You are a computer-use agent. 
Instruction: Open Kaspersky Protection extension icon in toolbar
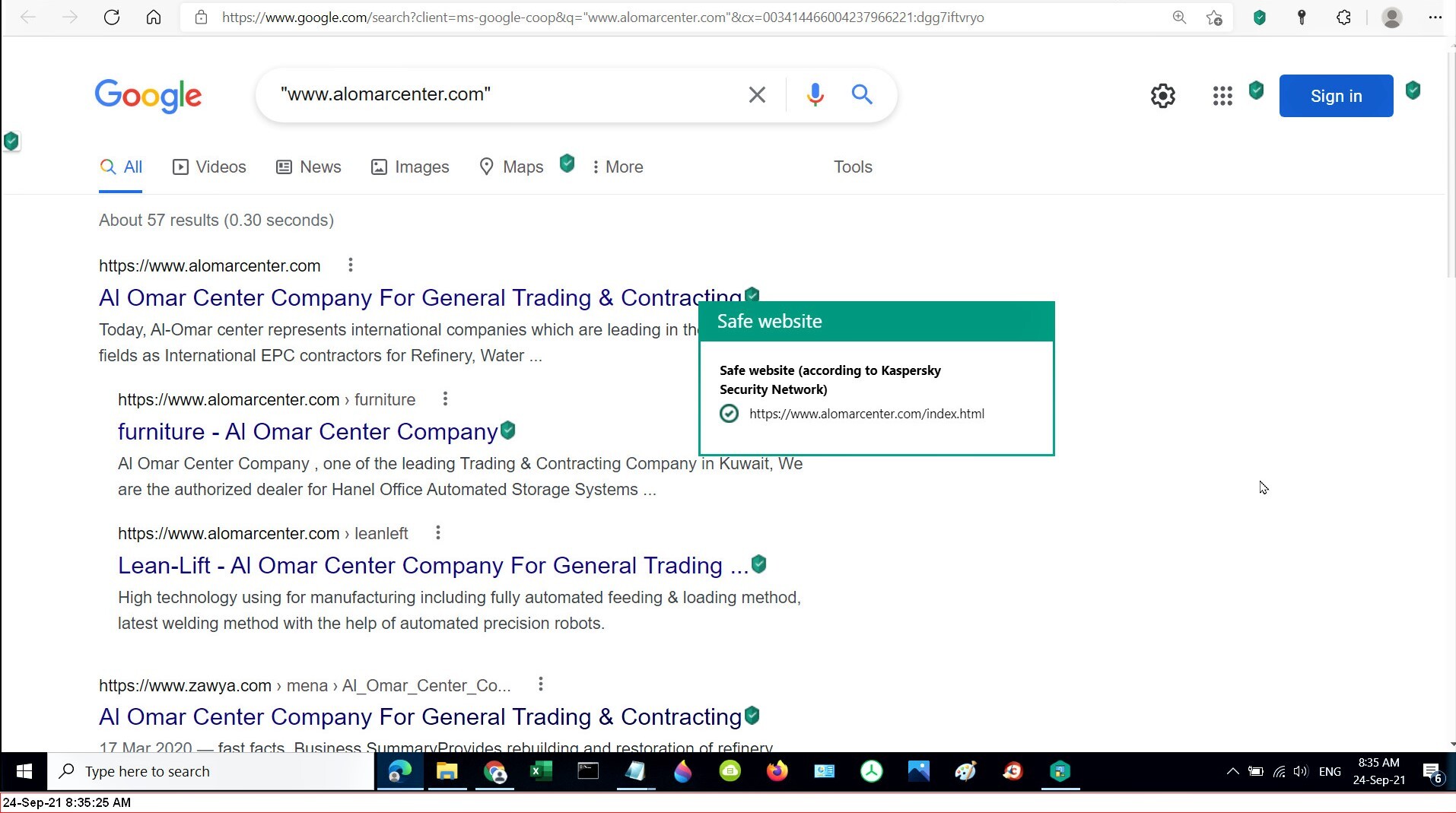click(x=1260, y=17)
